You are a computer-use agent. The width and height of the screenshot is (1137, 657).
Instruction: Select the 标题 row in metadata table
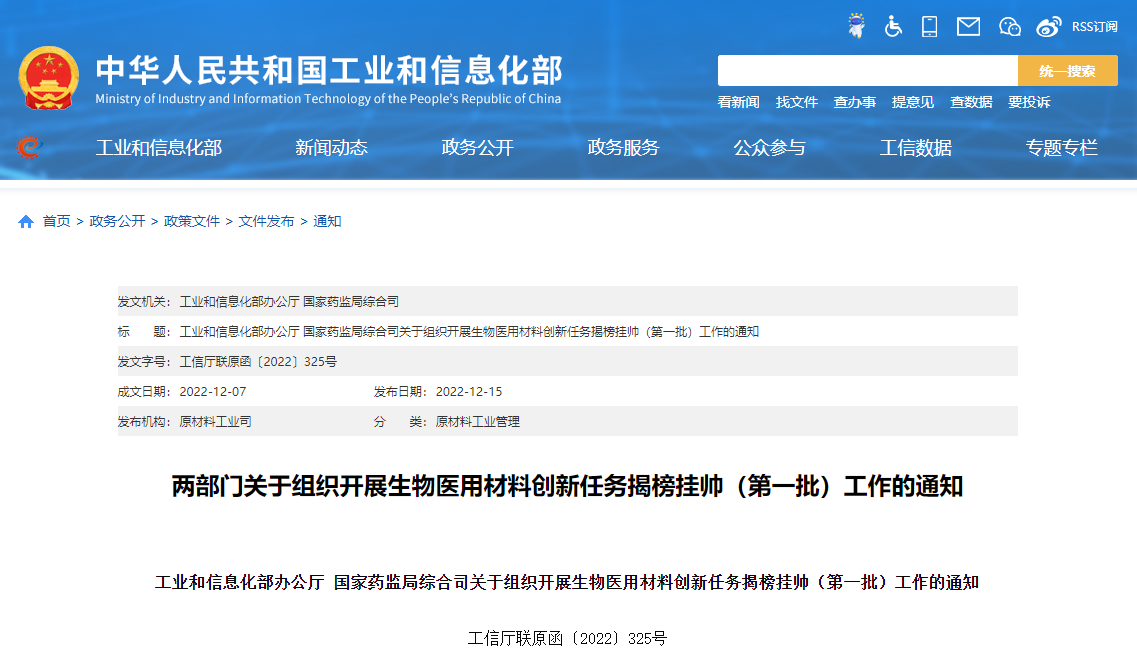[x=568, y=331]
